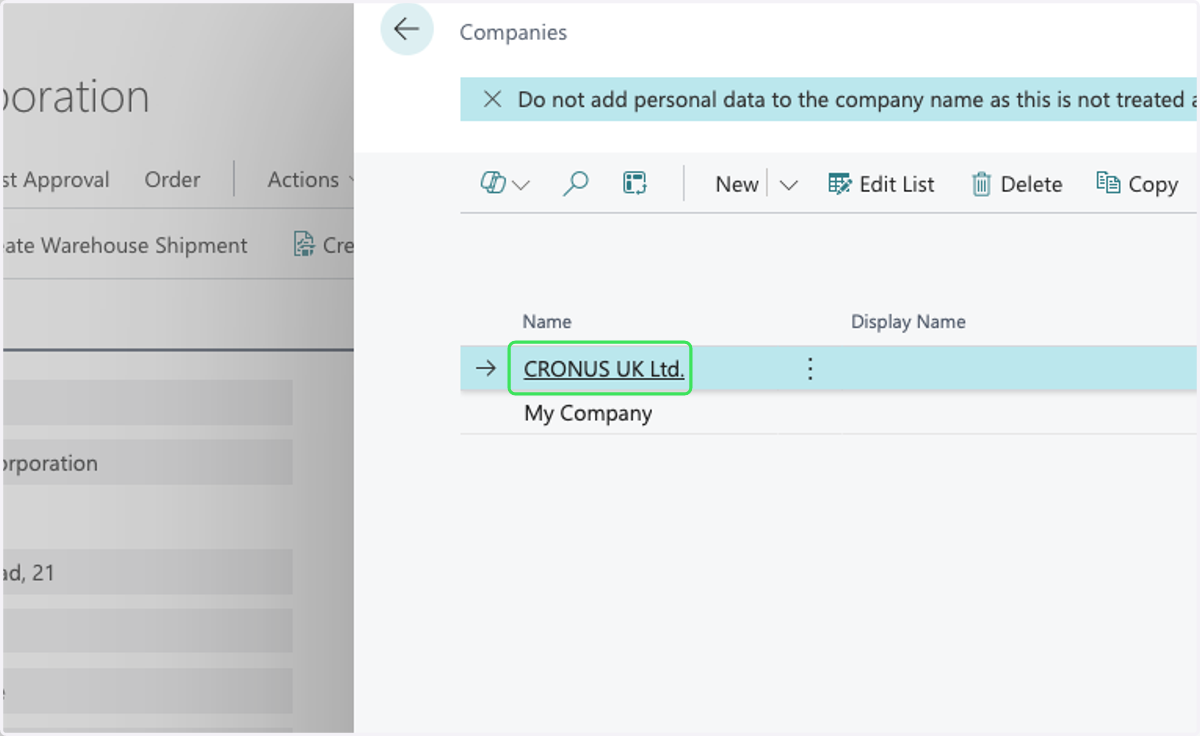This screenshot has width=1200, height=736.
Task: Delete the selected company
Action: (1017, 184)
